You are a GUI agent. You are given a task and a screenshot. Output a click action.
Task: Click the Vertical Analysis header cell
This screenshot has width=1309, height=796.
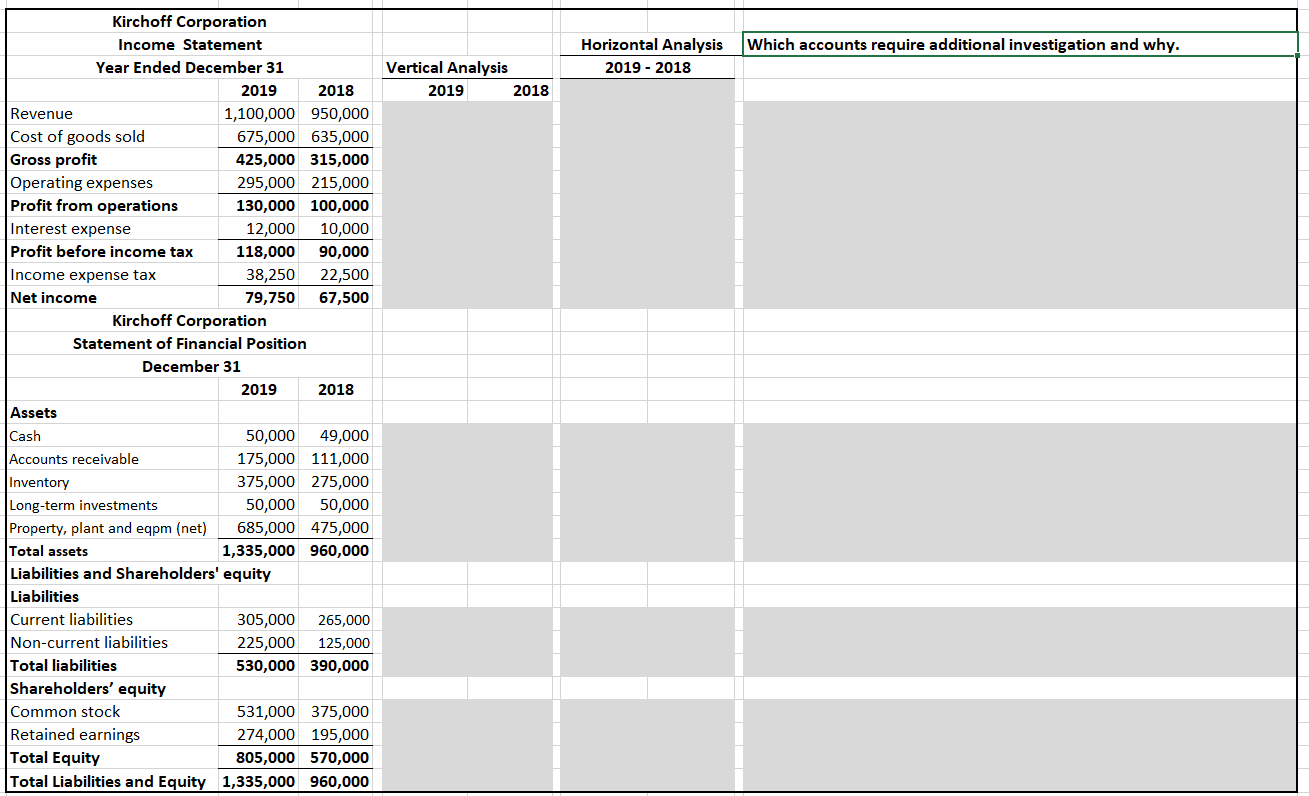point(446,68)
